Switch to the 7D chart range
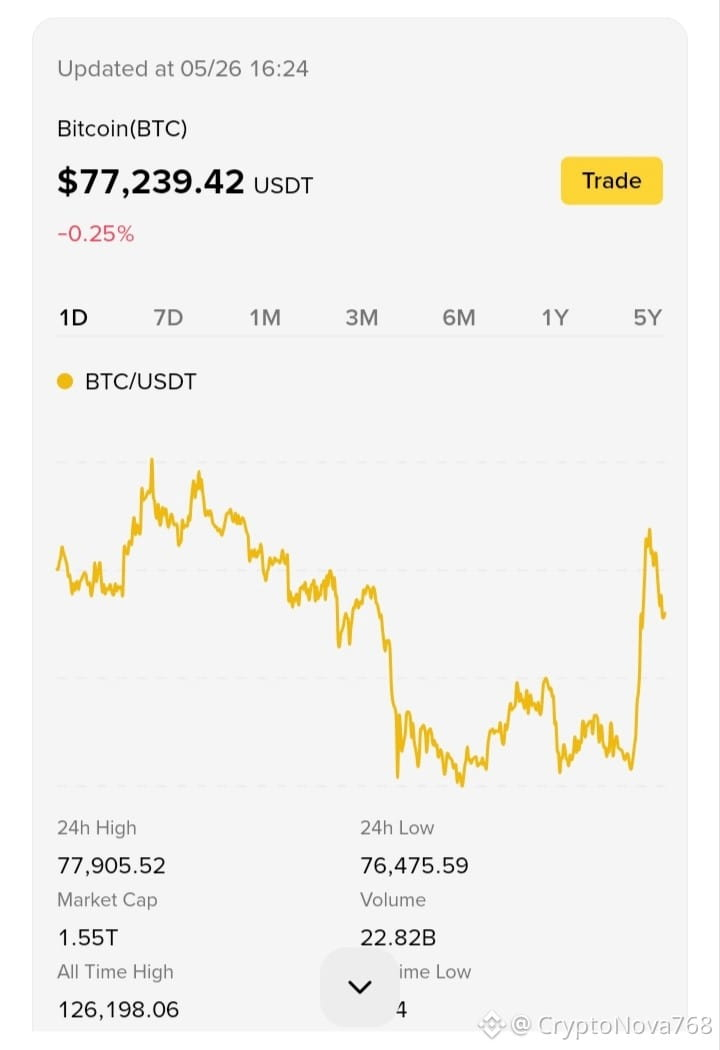 [x=168, y=317]
